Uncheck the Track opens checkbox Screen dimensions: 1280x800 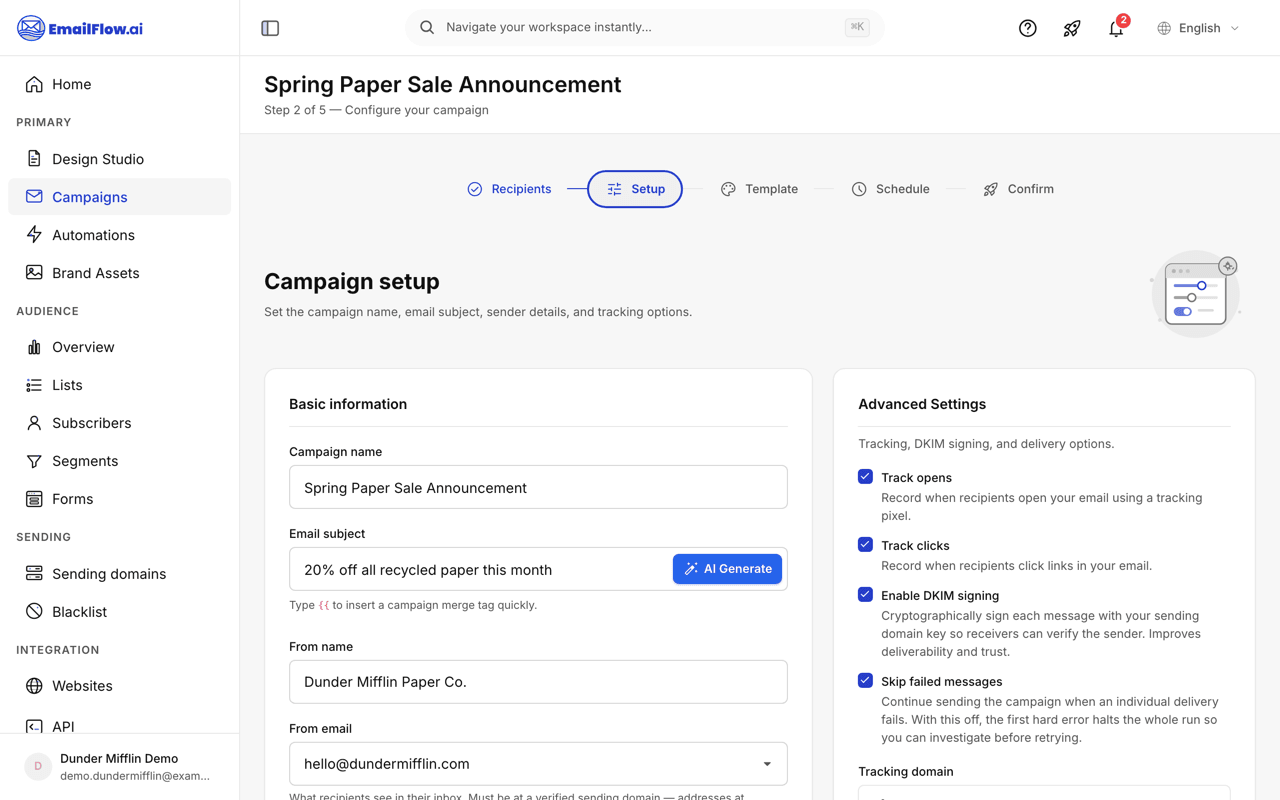point(865,477)
